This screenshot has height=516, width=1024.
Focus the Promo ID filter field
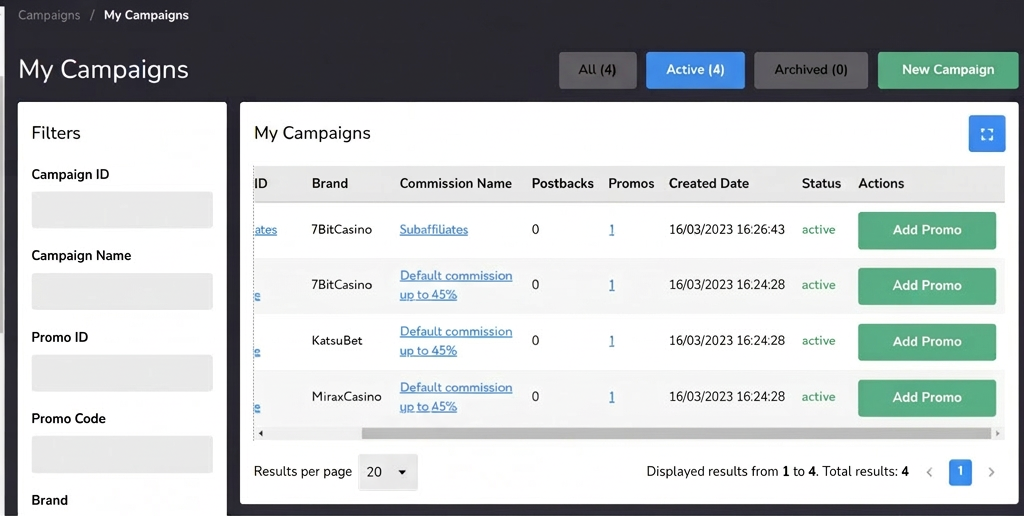click(x=122, y=373)
